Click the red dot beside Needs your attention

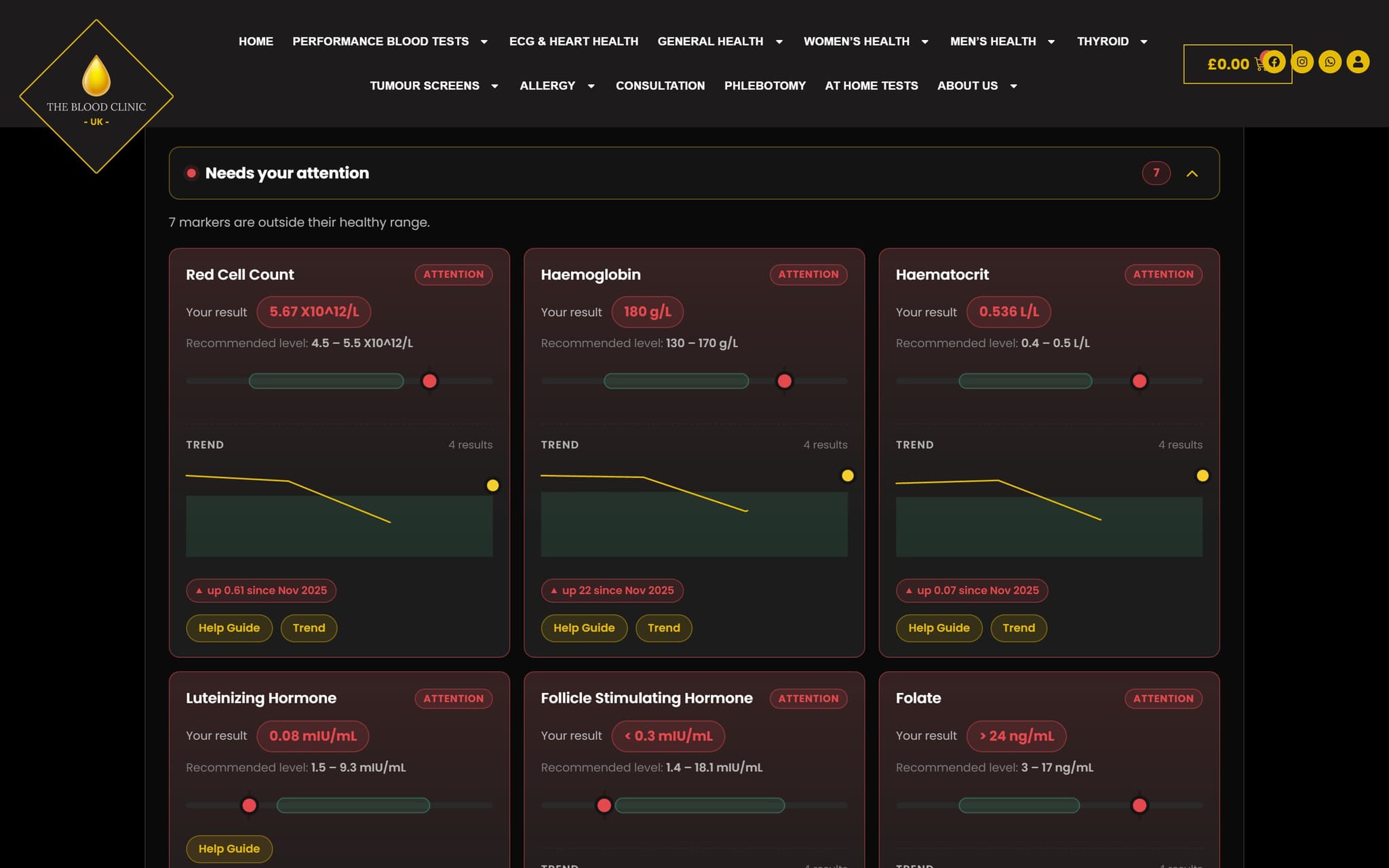(191, 173)
